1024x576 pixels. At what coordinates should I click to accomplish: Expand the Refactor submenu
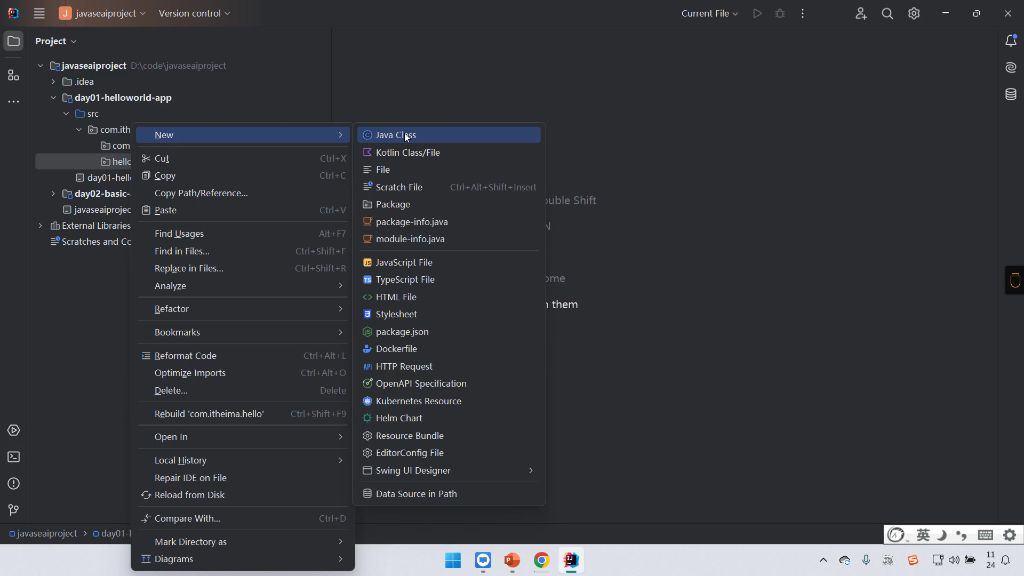point(243,309)
